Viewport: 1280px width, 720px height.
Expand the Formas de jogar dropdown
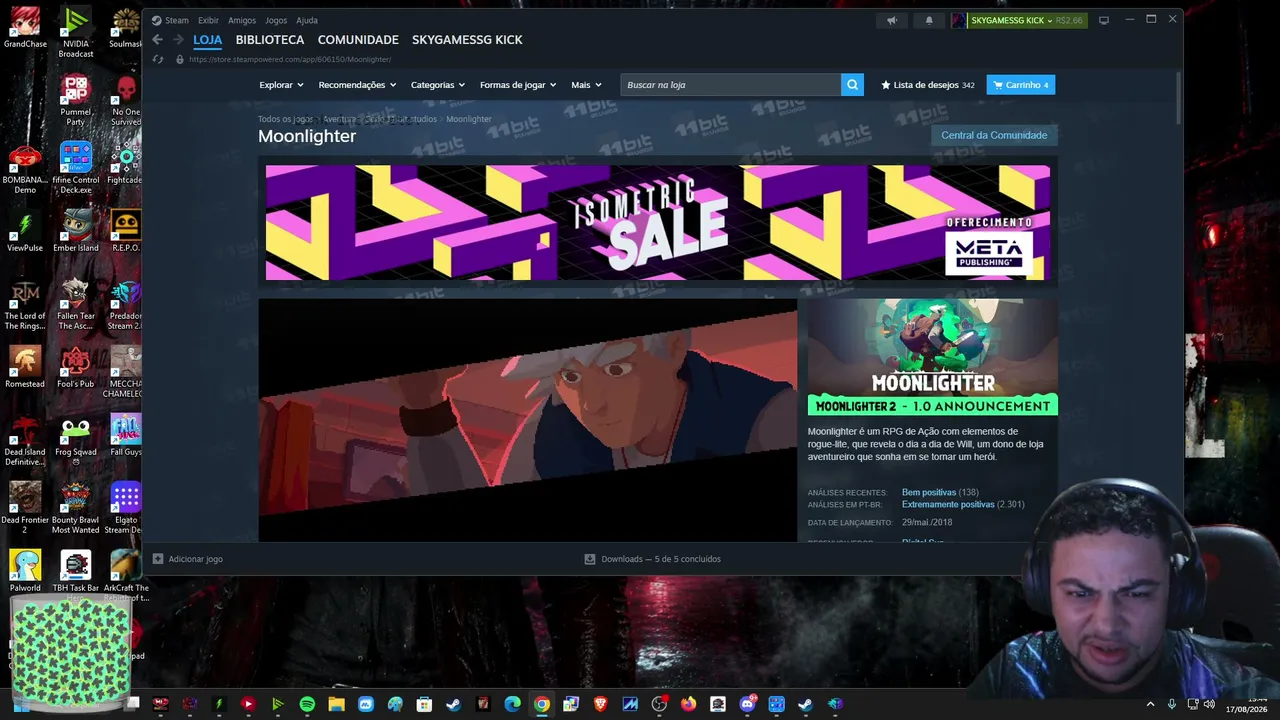coord(518,85)
